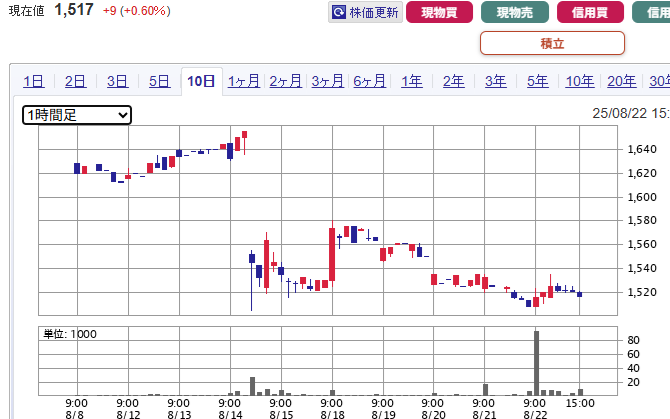Switch chart to 6ヶ月 tab
The height and width of the screenshot is (419, 670).
click(x=370, y=81)
